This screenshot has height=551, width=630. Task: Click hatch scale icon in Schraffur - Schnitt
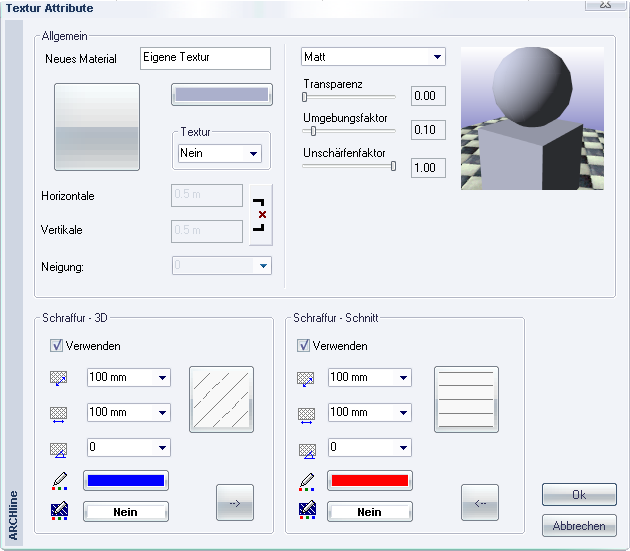point(305,379)
